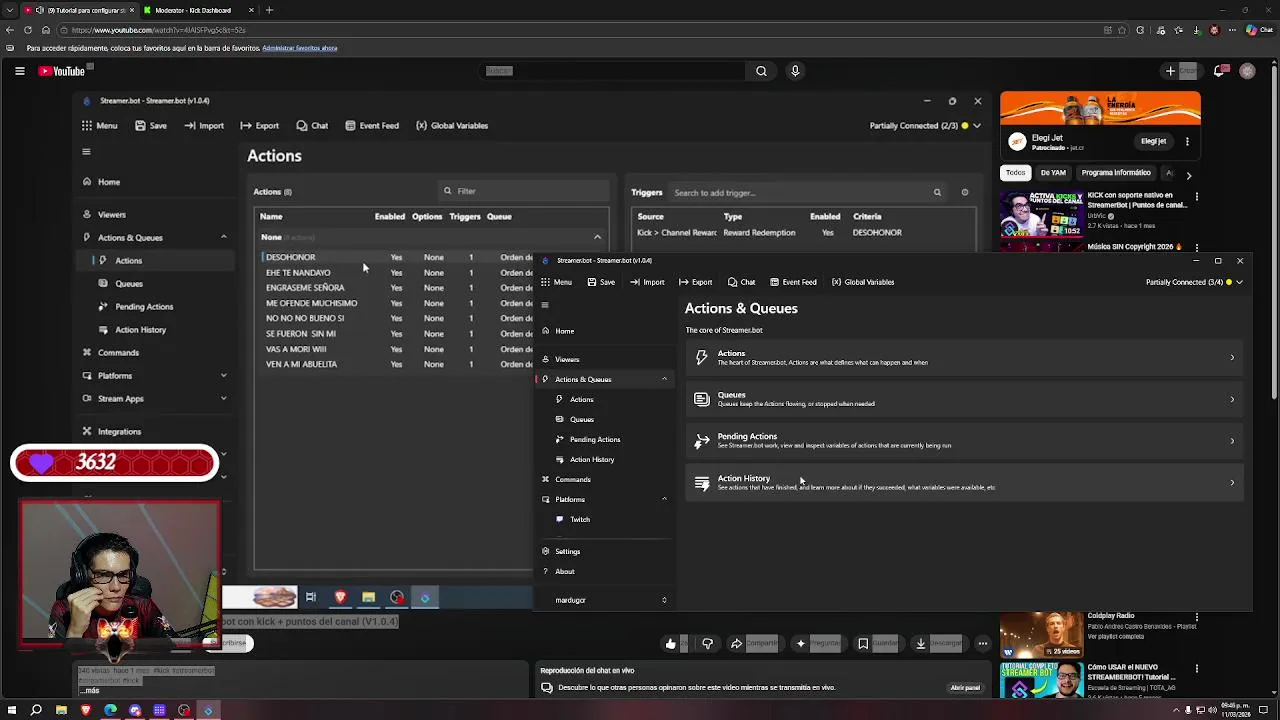Start YouTube voice search microphone
1280x720 pixels.
point(795,71)
